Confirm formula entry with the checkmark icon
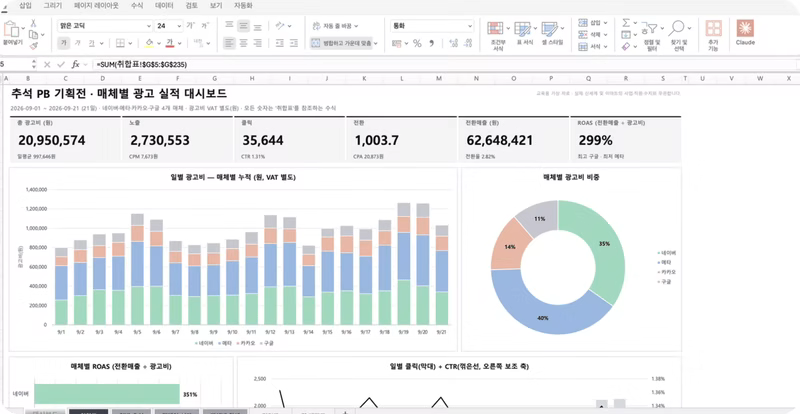This screenshot has height=414, width=800. [61, 64]
